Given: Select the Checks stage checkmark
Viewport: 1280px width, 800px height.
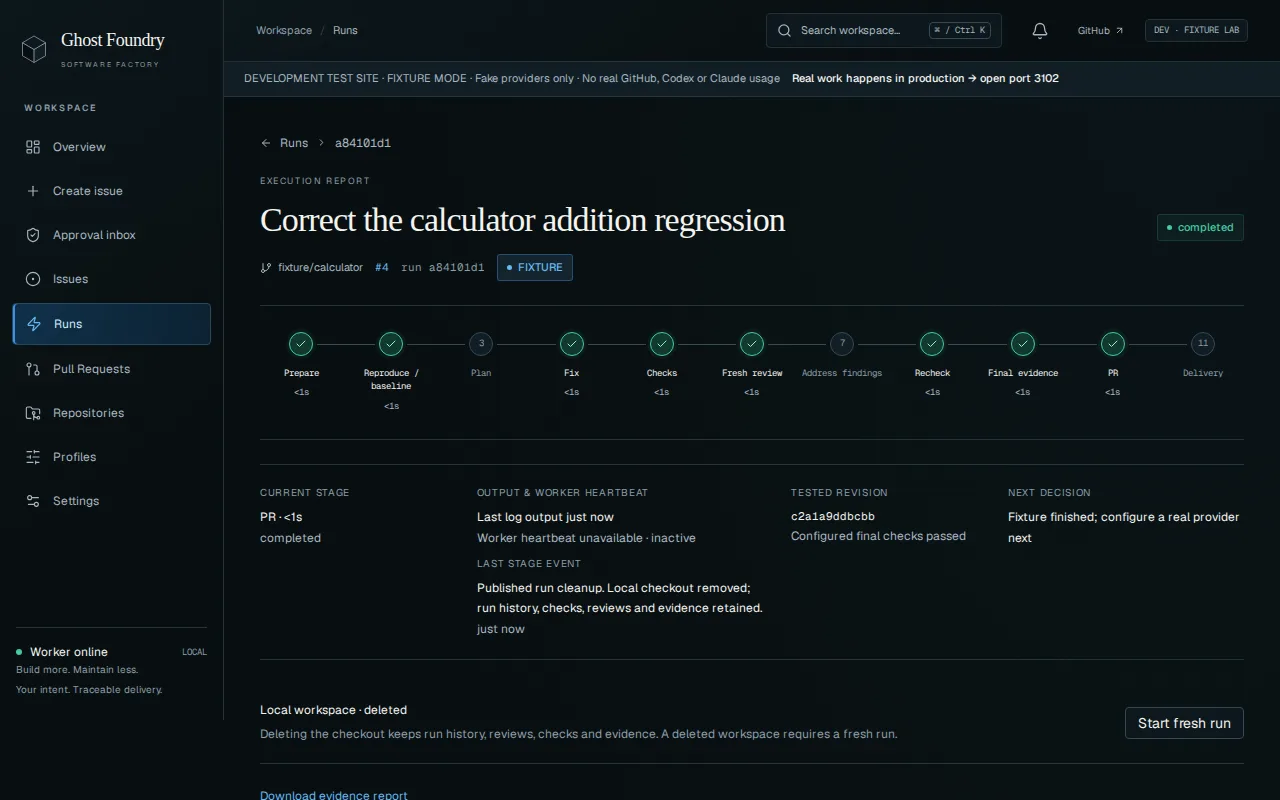Looking at the screenshot, I should pos(662,344).
